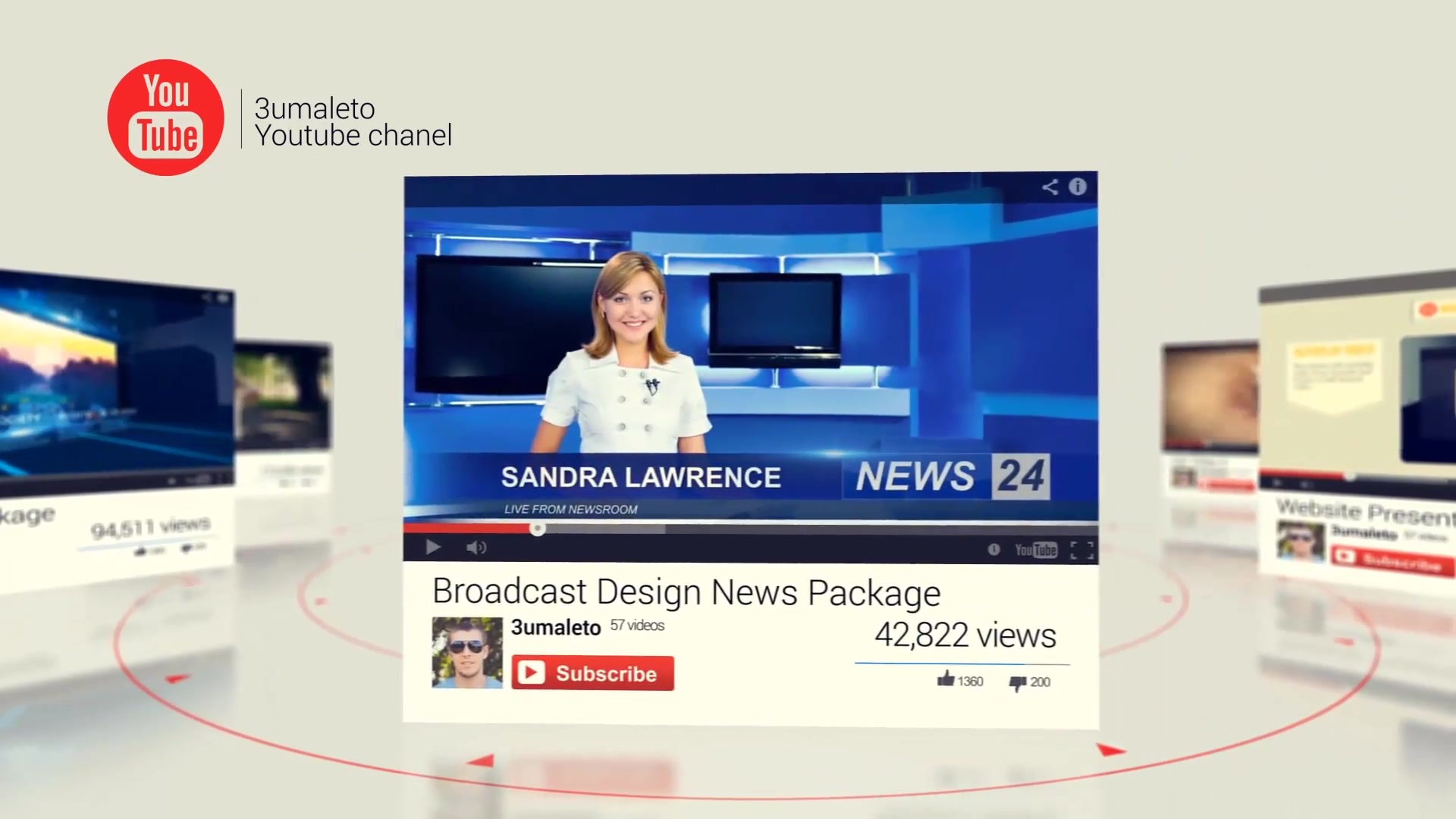Screen dimensions: 1456x819
Task: Click the Broadcast Design News Package title
Action: [x=686, y=593]
